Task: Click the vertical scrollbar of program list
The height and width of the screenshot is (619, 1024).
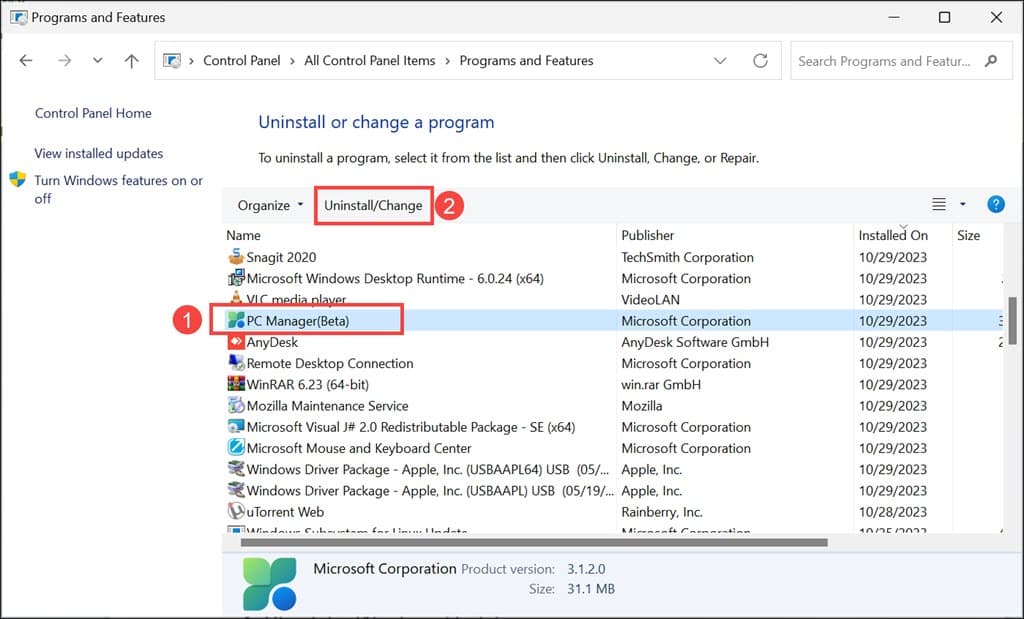Action: (x=1012, y=321)
